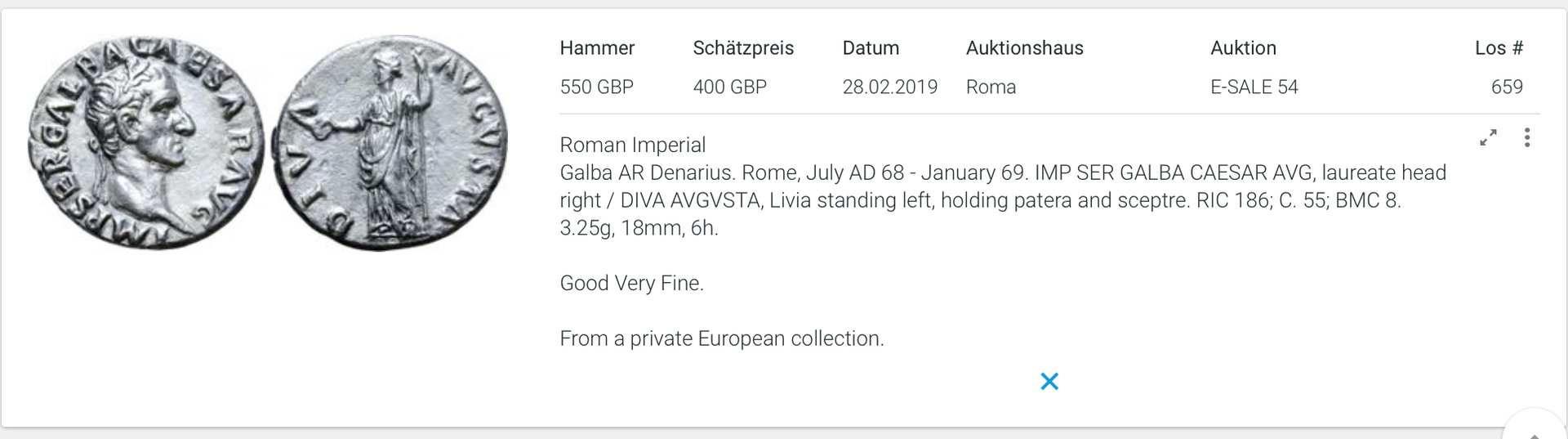Click the 400 GBP estimate value

tap(729, 87)
